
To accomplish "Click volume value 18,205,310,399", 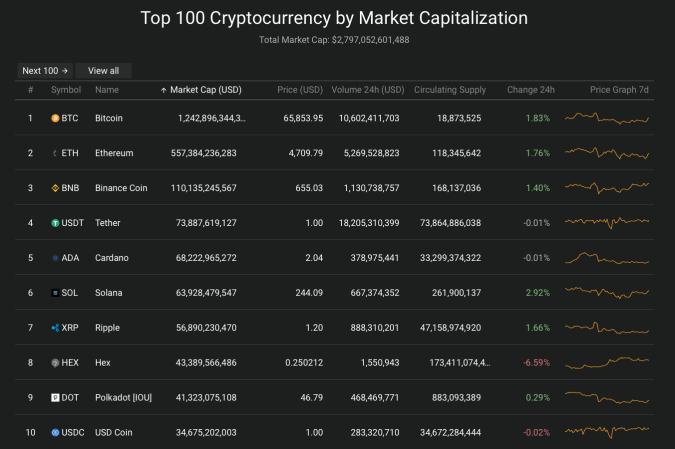I will [369, 223].
